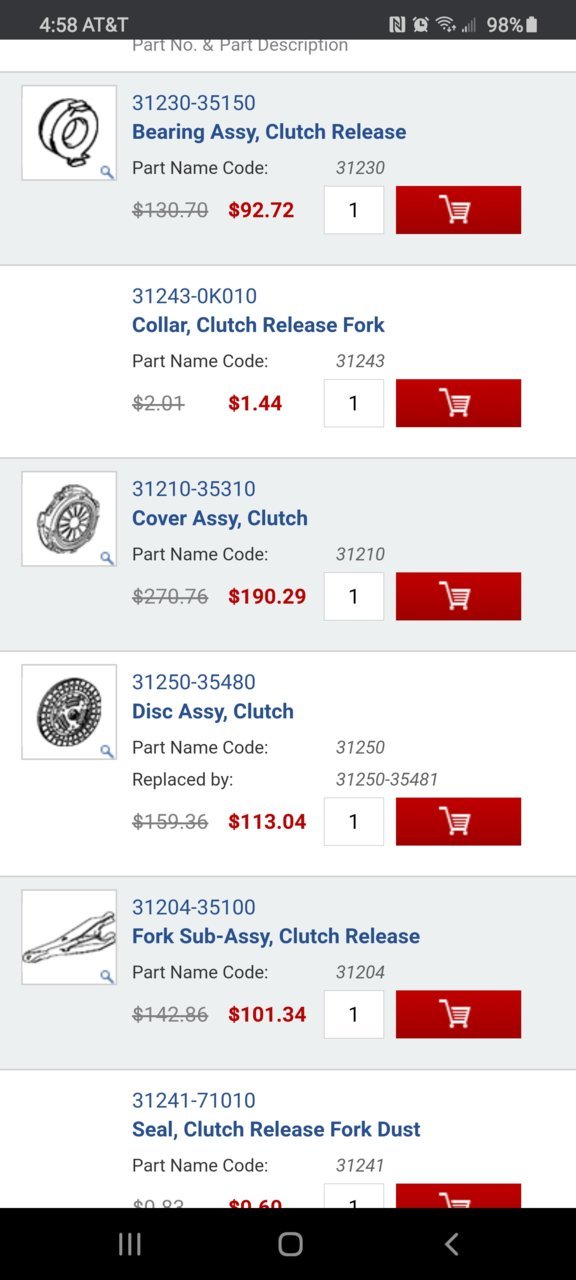The image size is (576, 1280).
Task: Add Bearing Assy, Clutch Release to cart
Action: [458, 210]
